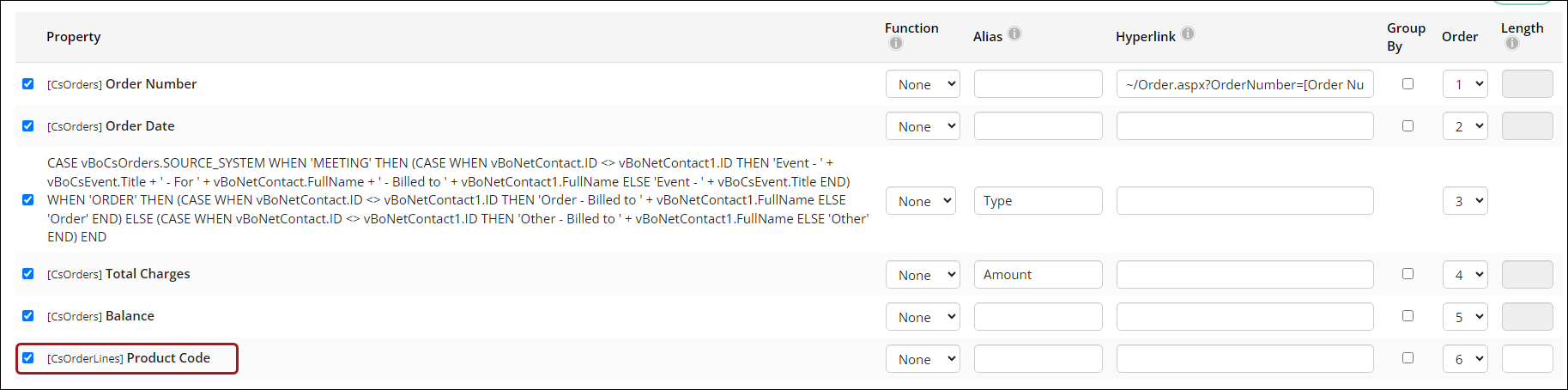Click the Alias field for Order Date

(1038, 126)
